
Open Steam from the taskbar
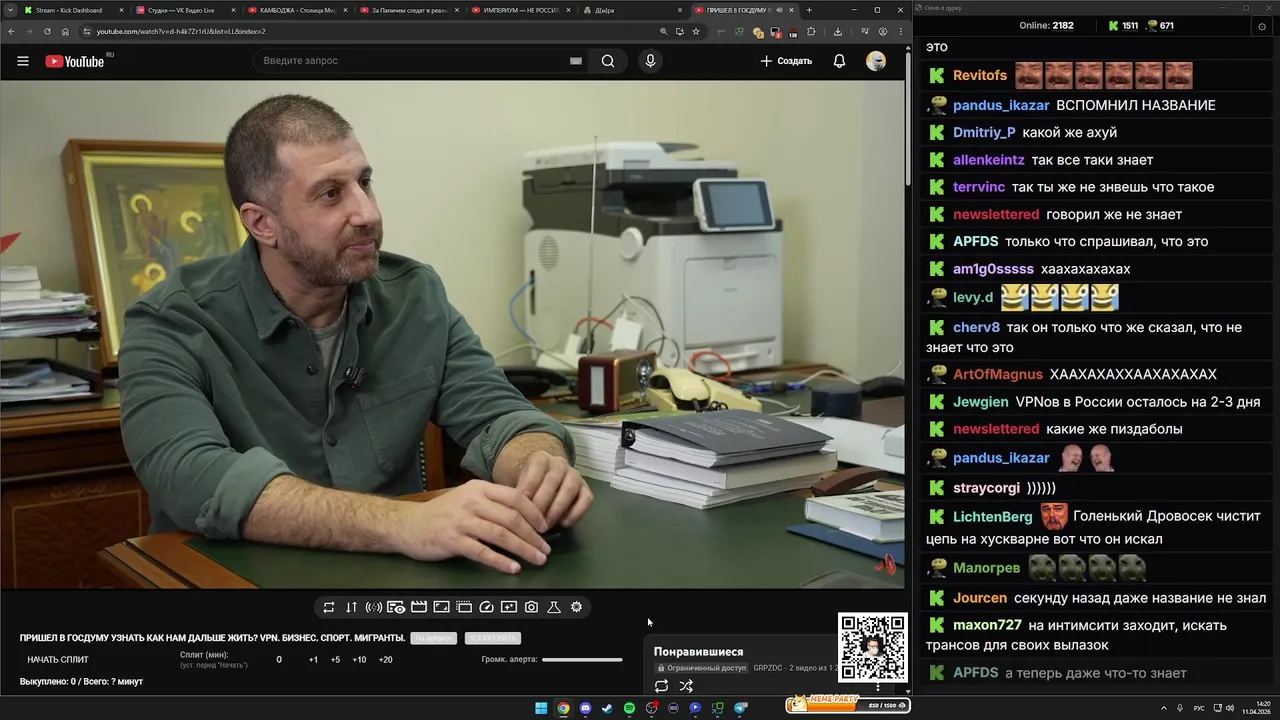click(607, 708)
